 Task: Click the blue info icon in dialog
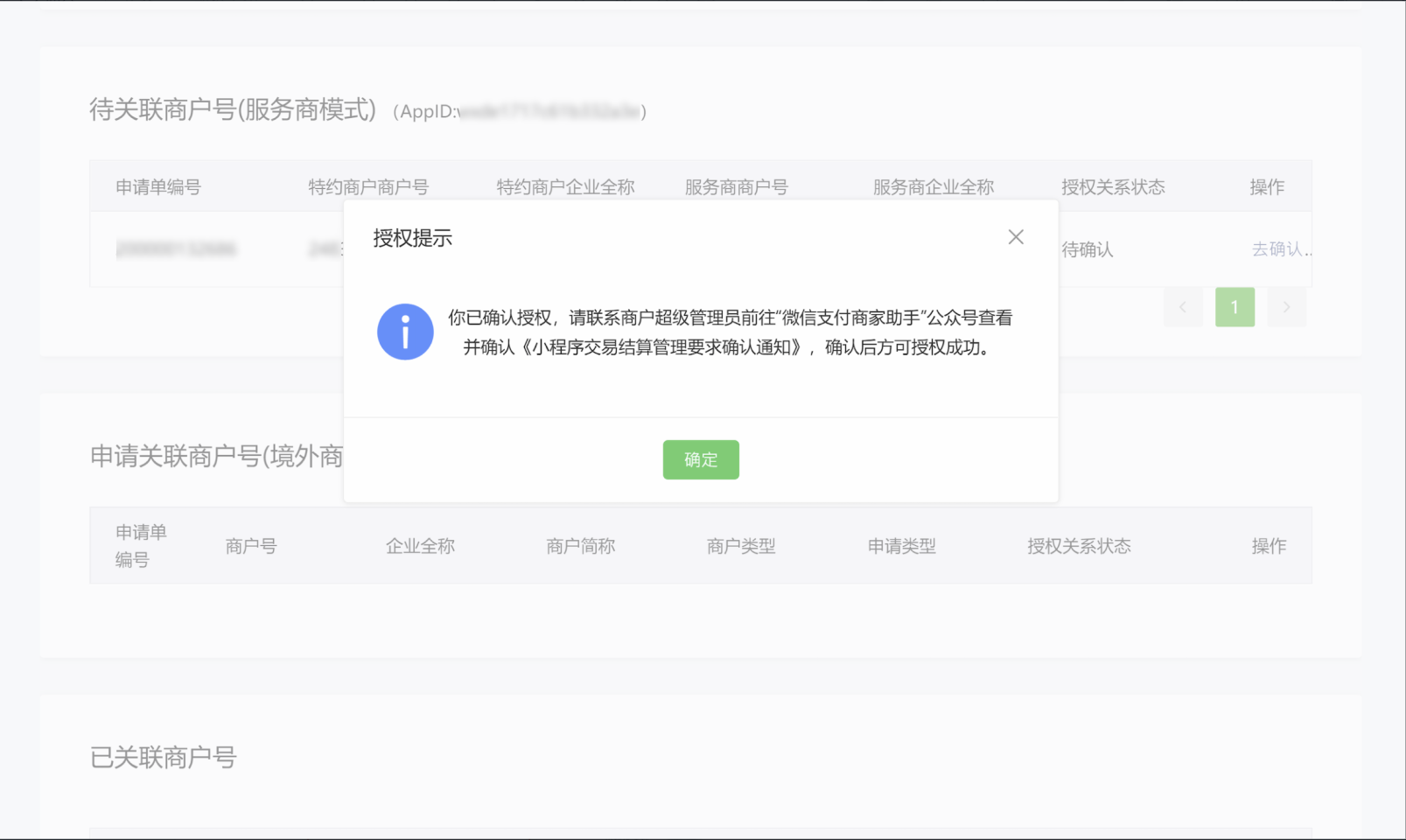coord(405,332)
